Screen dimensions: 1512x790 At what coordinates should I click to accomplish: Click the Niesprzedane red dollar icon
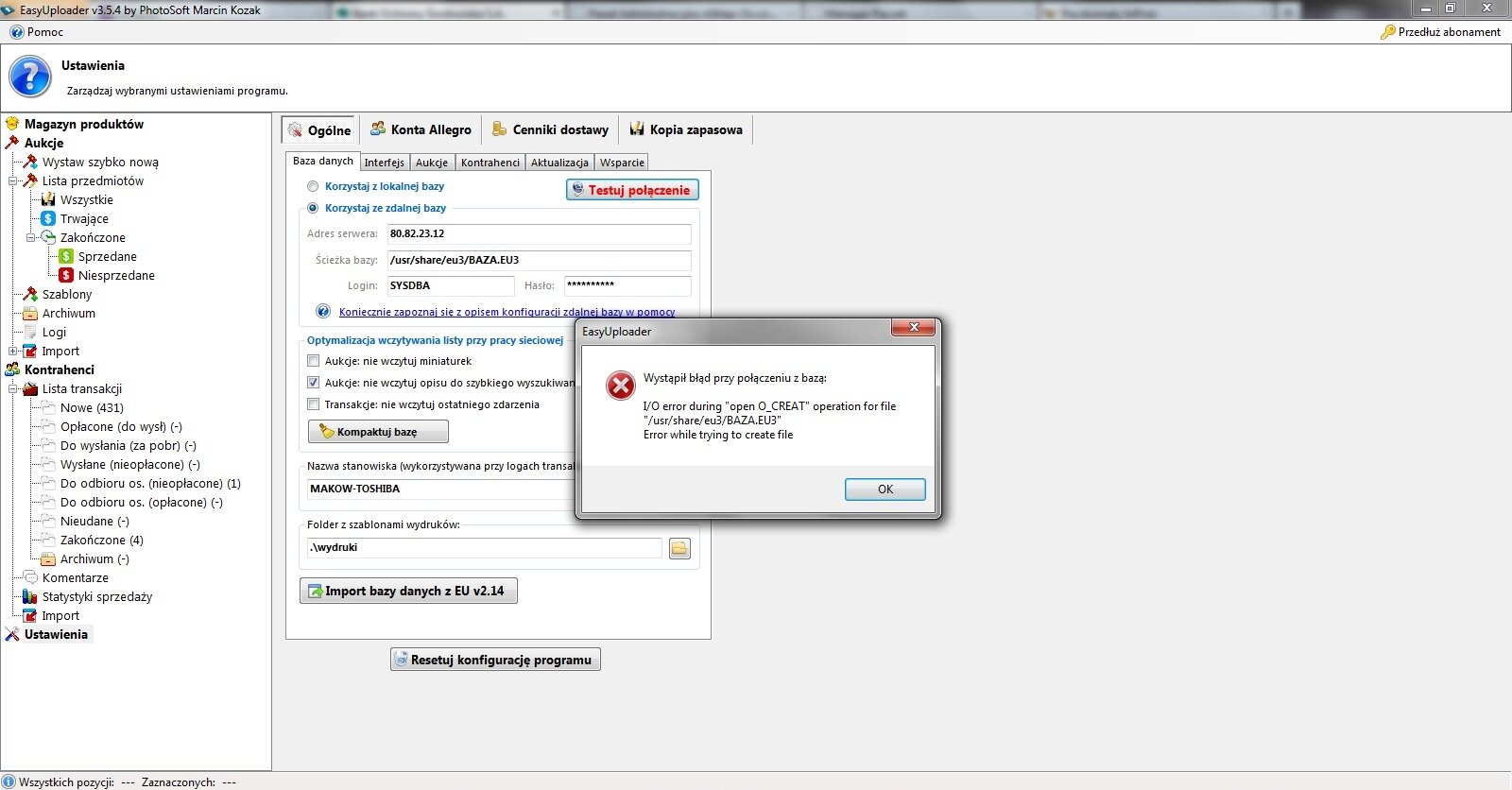click(66, 275)
